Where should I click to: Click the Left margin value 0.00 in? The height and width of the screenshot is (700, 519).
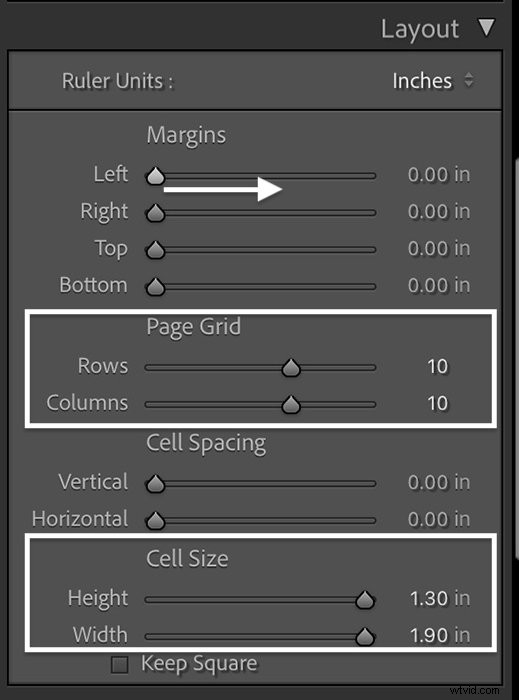pos(439,175)
